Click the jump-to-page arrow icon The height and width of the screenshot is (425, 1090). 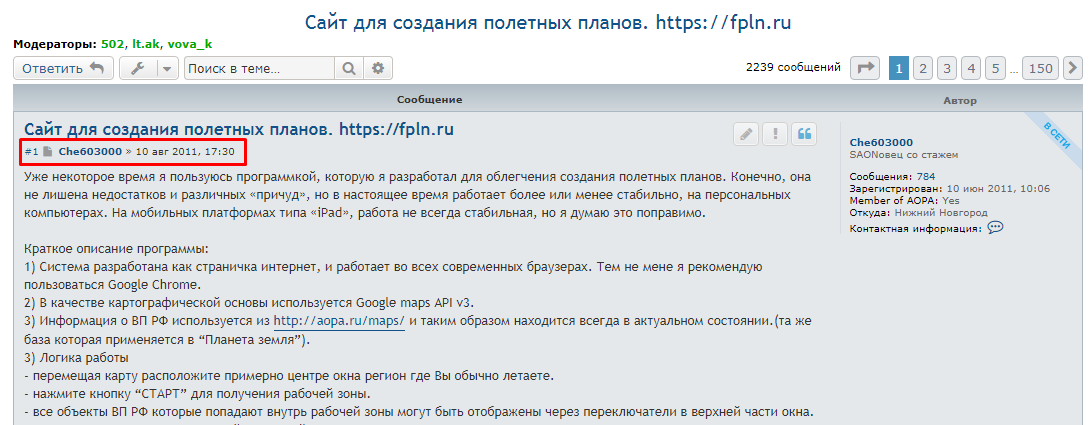coord(865,68)
